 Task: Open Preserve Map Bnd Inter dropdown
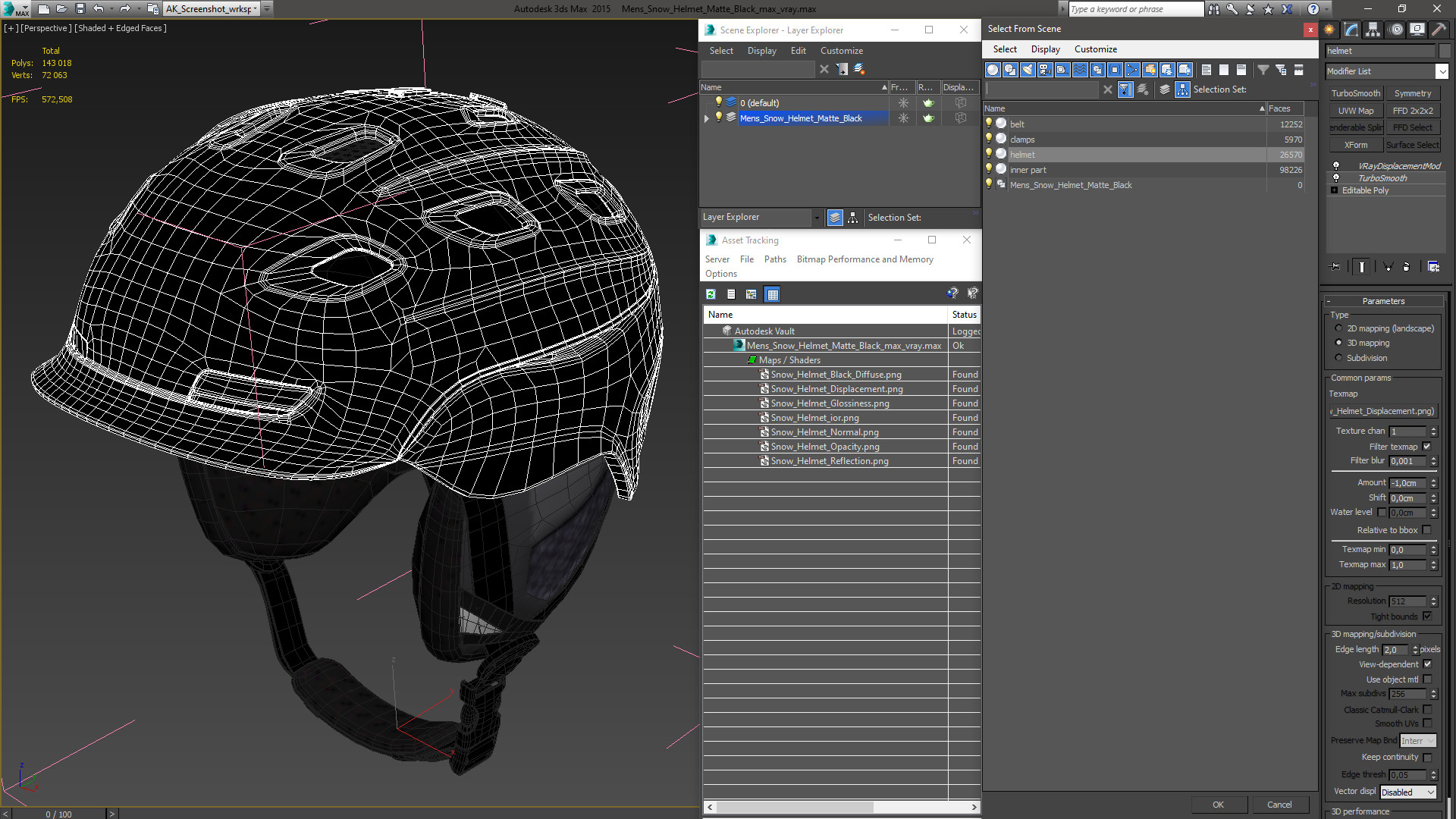[x=1417, y=741]
